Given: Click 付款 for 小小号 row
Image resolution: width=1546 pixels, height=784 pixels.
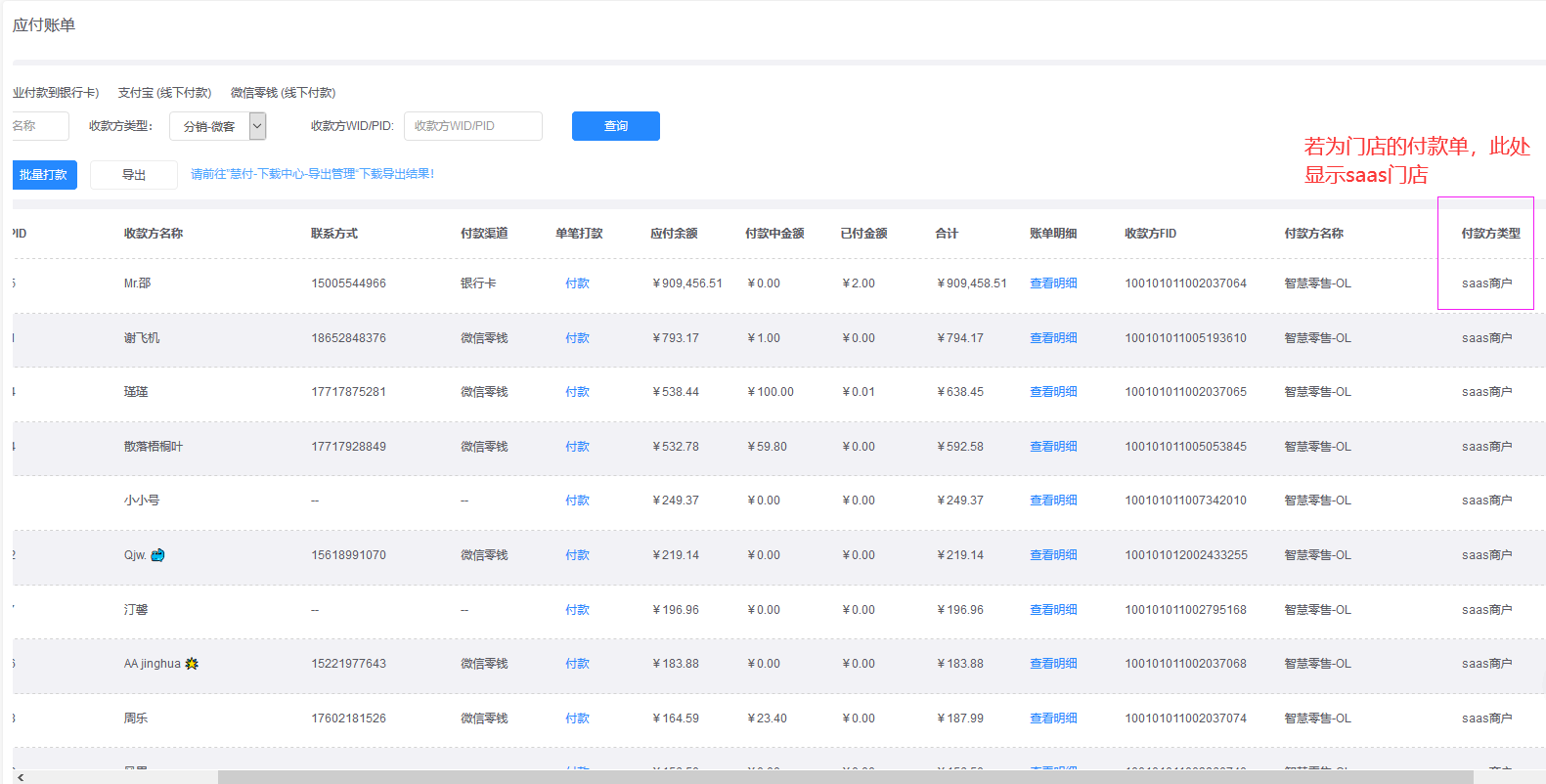Looking at the screenshot, I should tap(577, 501).
